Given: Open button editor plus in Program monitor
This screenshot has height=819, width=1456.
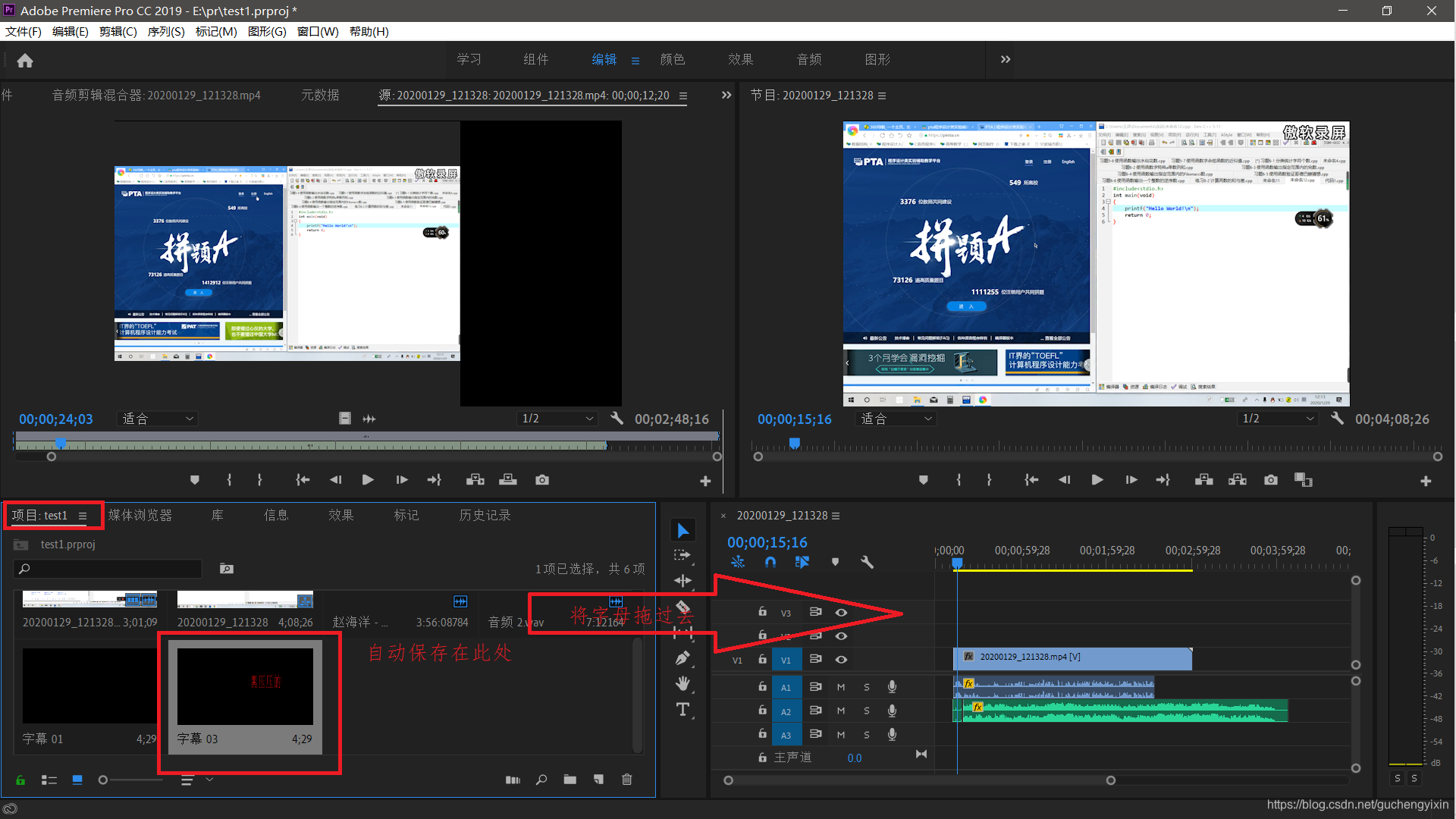Looking at the screenshot, I should tap(1426, 481).
